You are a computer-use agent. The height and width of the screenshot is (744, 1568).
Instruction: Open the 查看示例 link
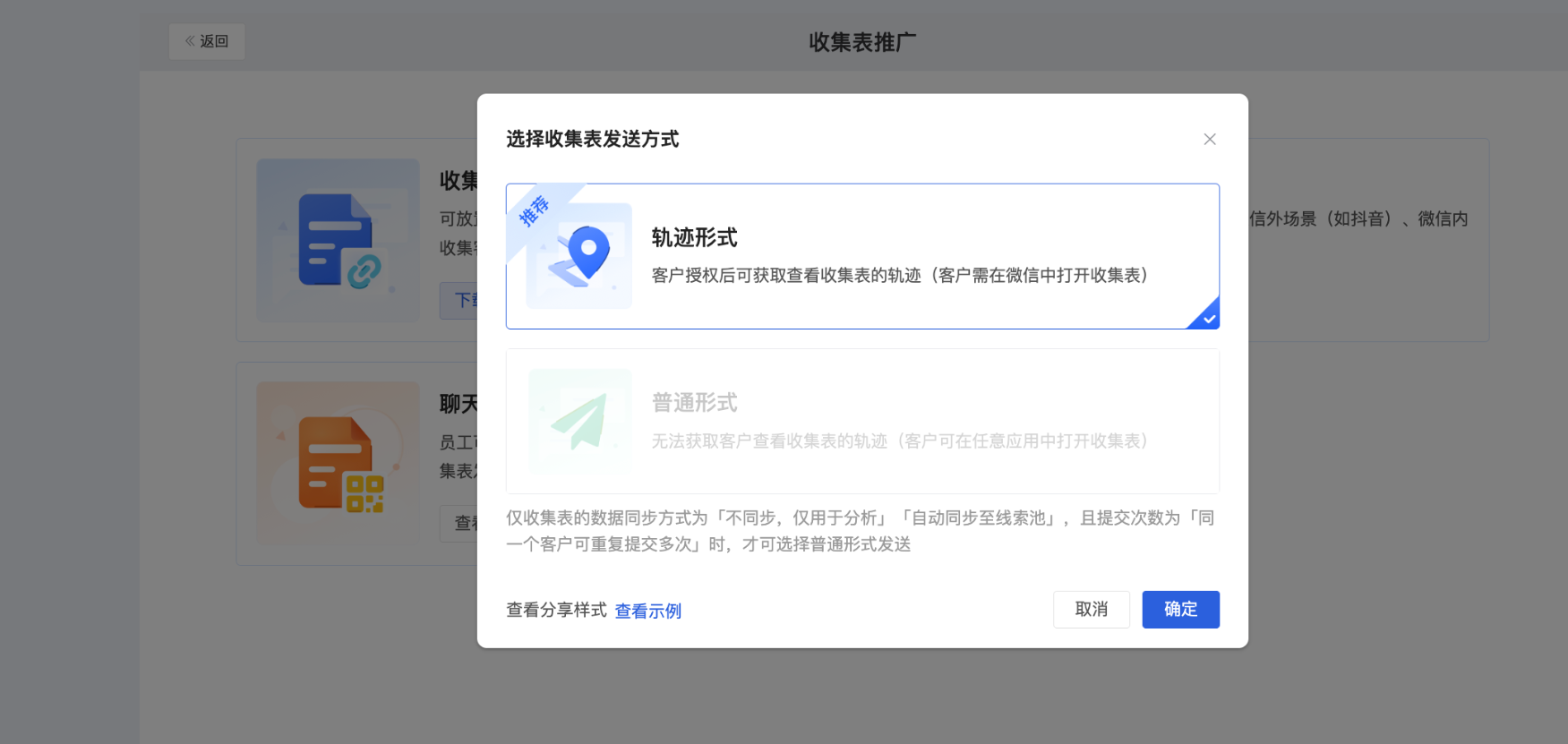(647, 611)
